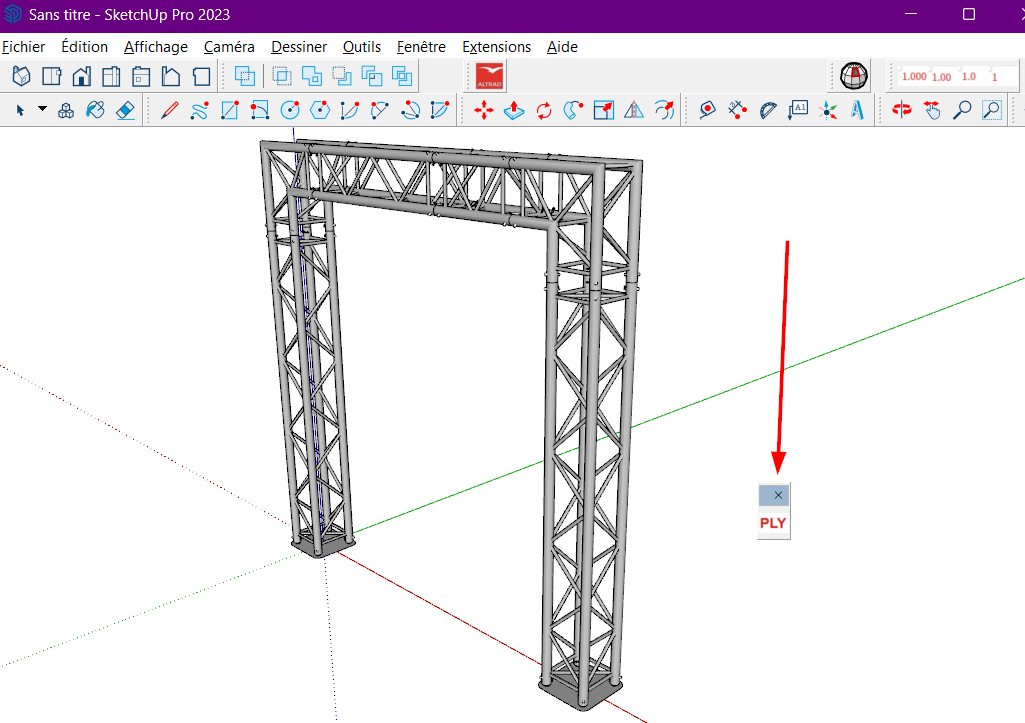
Task: Select the Move tool
Action: pos(483,110)
